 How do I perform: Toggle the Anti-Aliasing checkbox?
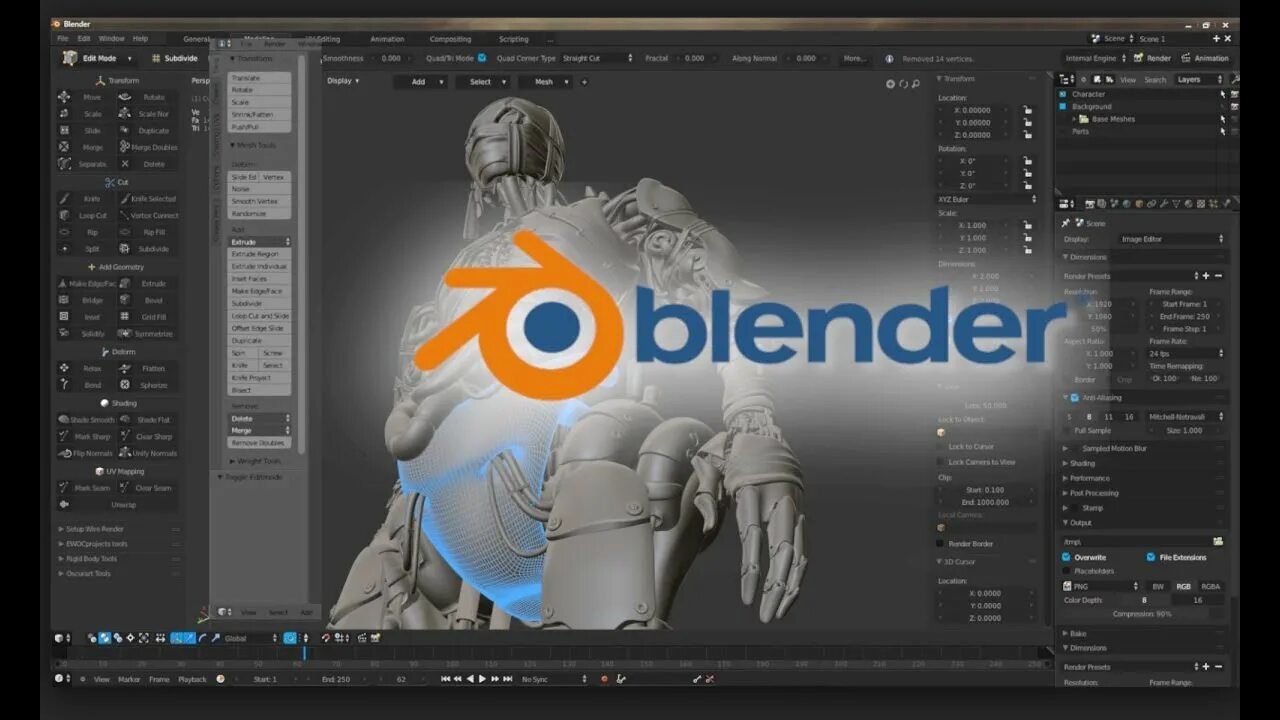click(1075, 397)
